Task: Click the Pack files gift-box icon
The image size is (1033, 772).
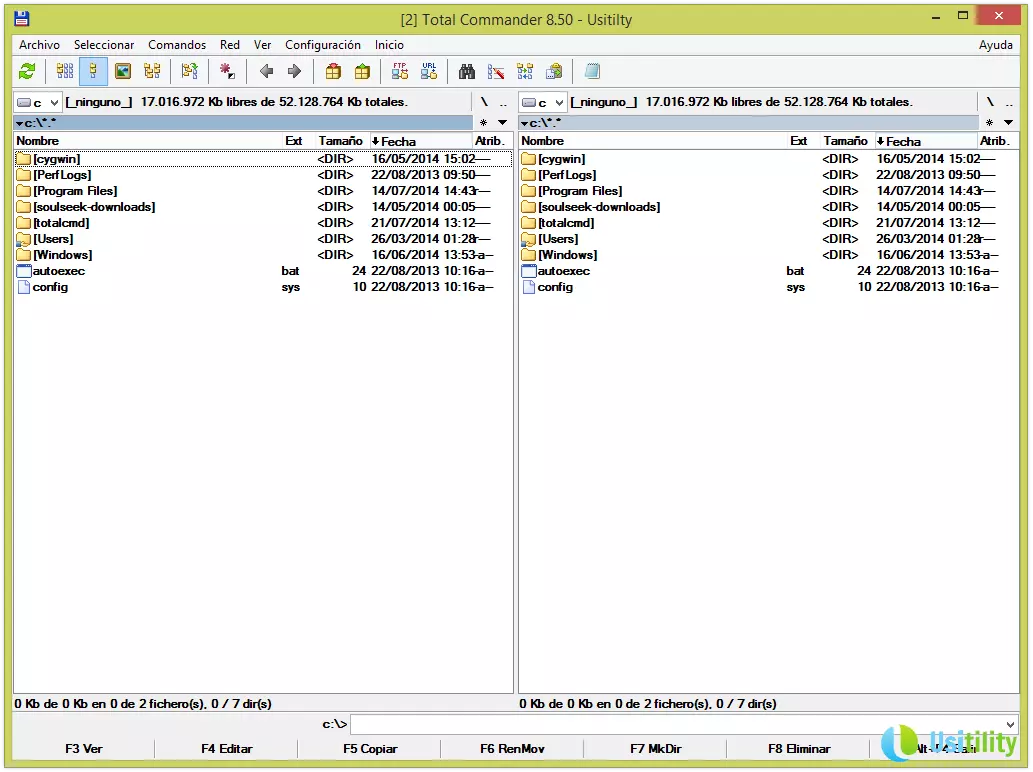Action: tap(334, 71)
